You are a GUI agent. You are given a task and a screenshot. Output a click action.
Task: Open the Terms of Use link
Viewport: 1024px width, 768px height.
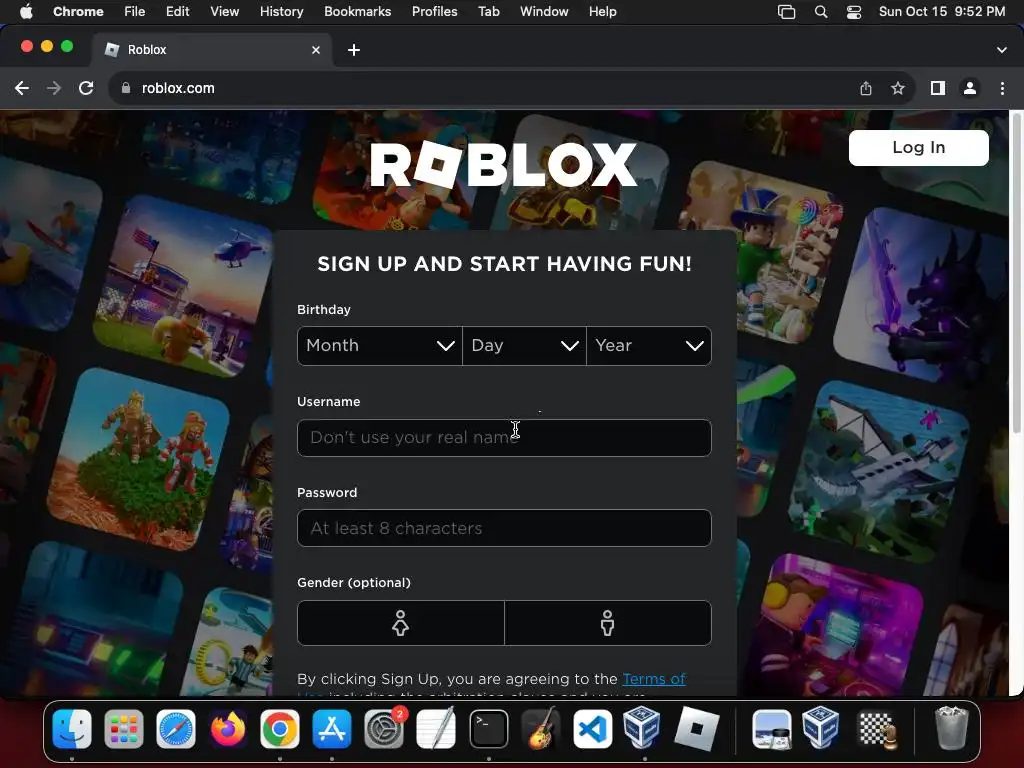[x=654, y=679]
